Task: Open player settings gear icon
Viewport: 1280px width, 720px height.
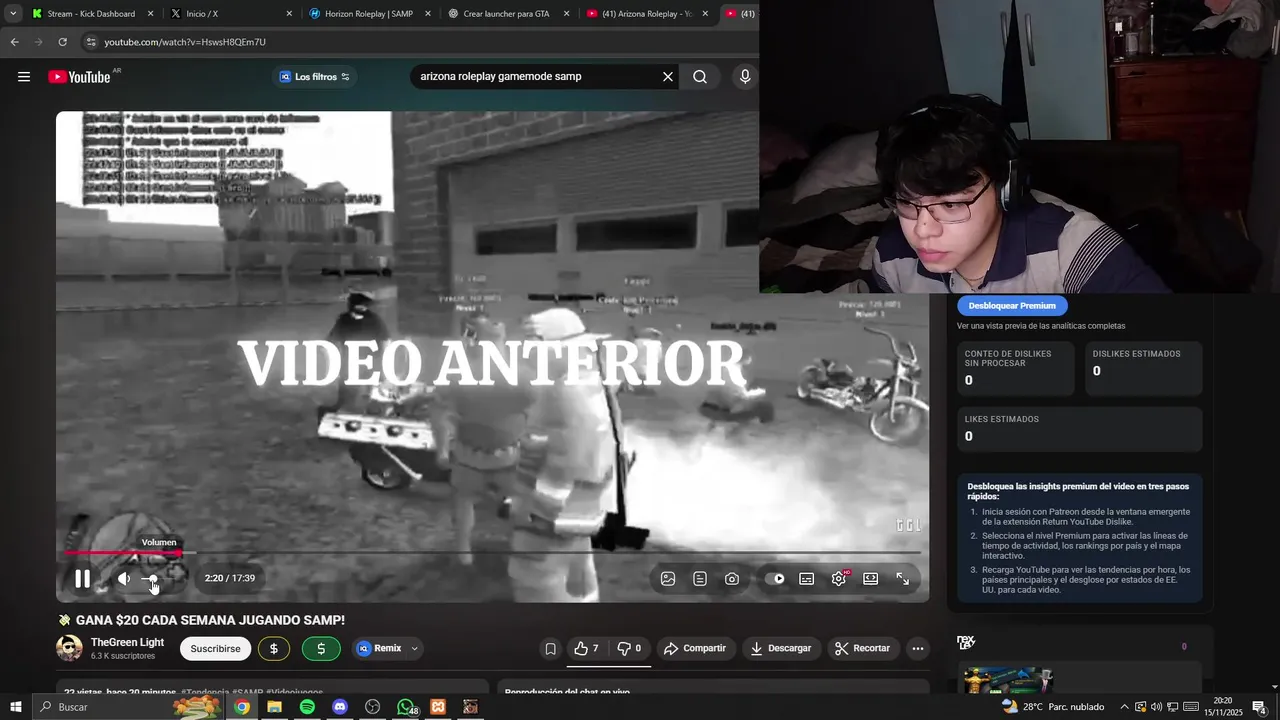Action: click(x=839, y=578)
